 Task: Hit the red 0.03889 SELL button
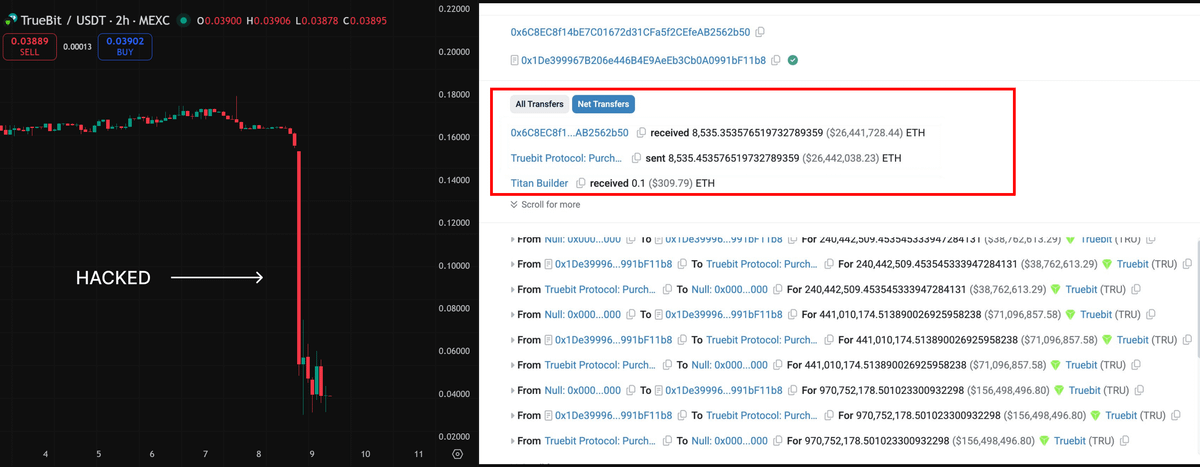(x=30, y=46)
